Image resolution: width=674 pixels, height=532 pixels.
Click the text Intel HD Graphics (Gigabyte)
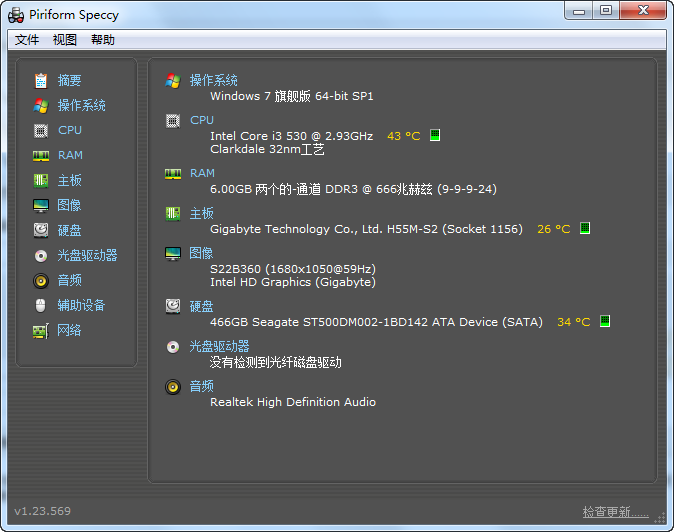[x=293, y=282]
